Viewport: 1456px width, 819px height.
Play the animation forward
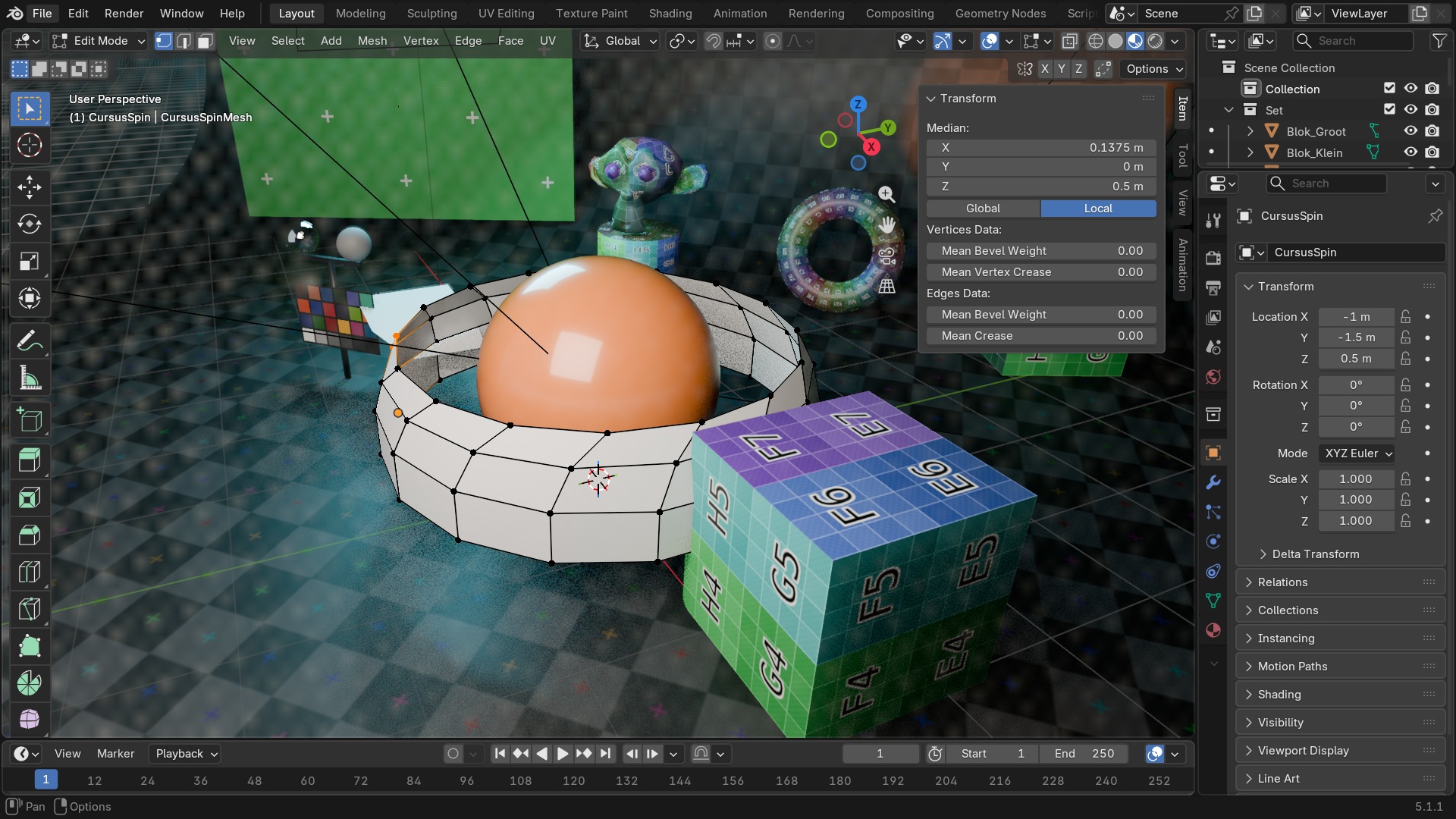562,754
